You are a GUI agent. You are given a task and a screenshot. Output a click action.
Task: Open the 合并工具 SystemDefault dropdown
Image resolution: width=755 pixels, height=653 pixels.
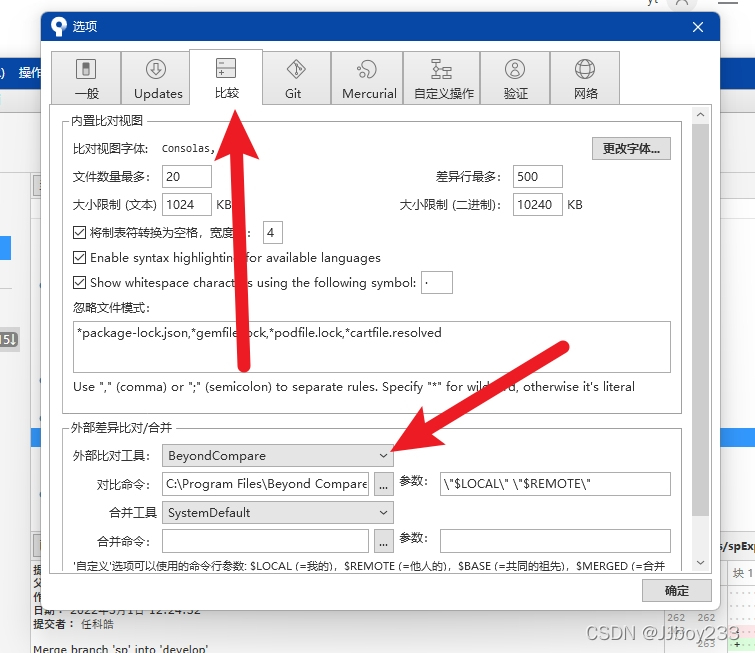(x=278, y=513)
